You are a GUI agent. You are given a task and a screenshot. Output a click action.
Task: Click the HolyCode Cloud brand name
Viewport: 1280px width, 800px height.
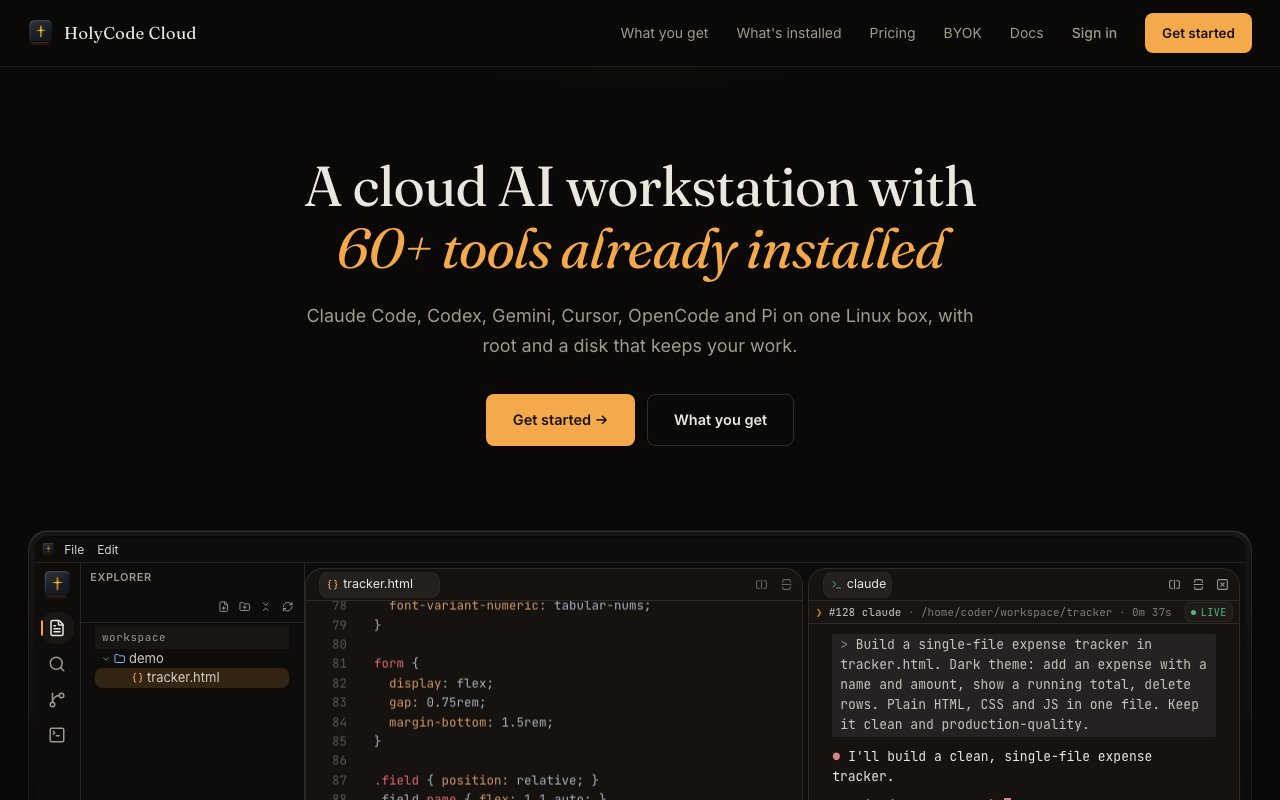(x=130, y=33)
